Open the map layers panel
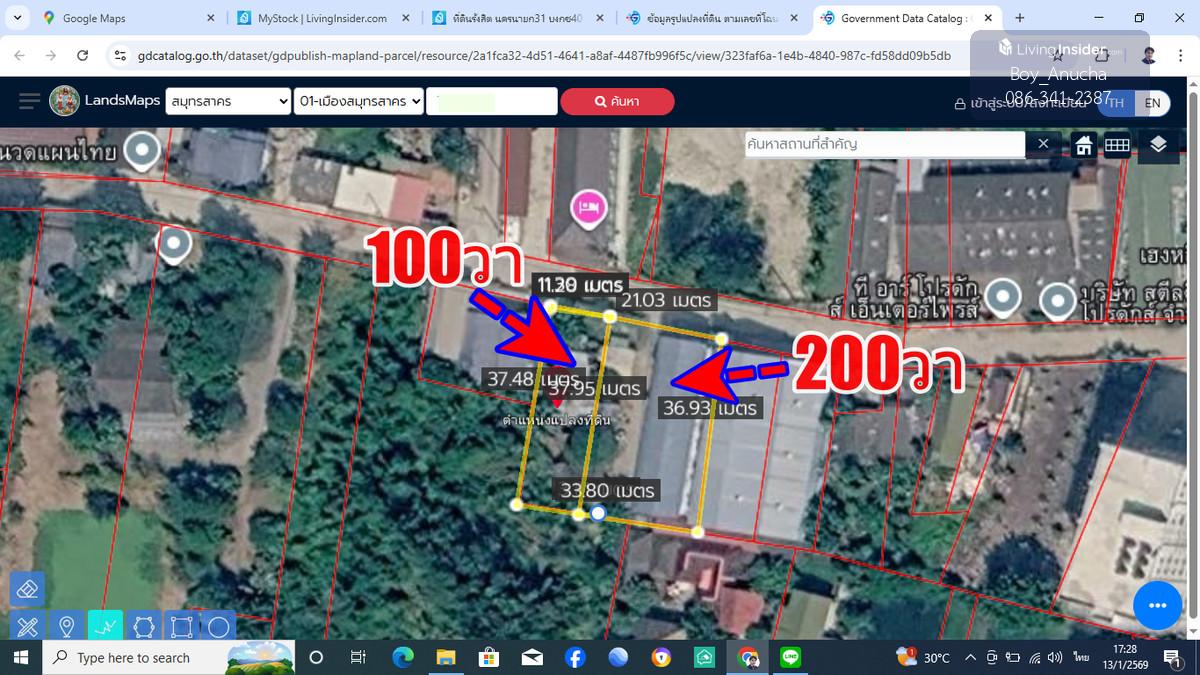This screenshot has width=1200, height=675. (x=1157, y=145)
